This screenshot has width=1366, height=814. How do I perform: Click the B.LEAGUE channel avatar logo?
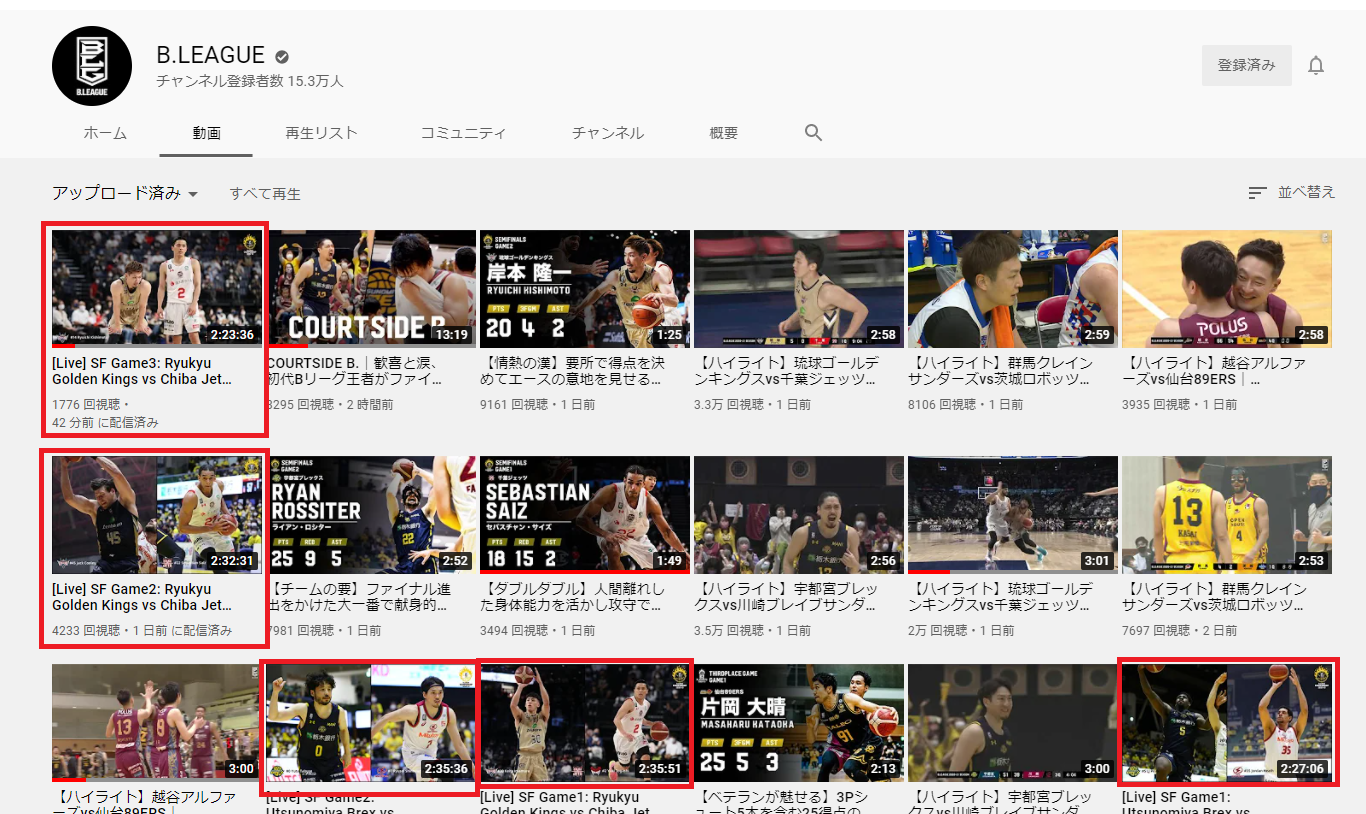[x=92, y=66]
